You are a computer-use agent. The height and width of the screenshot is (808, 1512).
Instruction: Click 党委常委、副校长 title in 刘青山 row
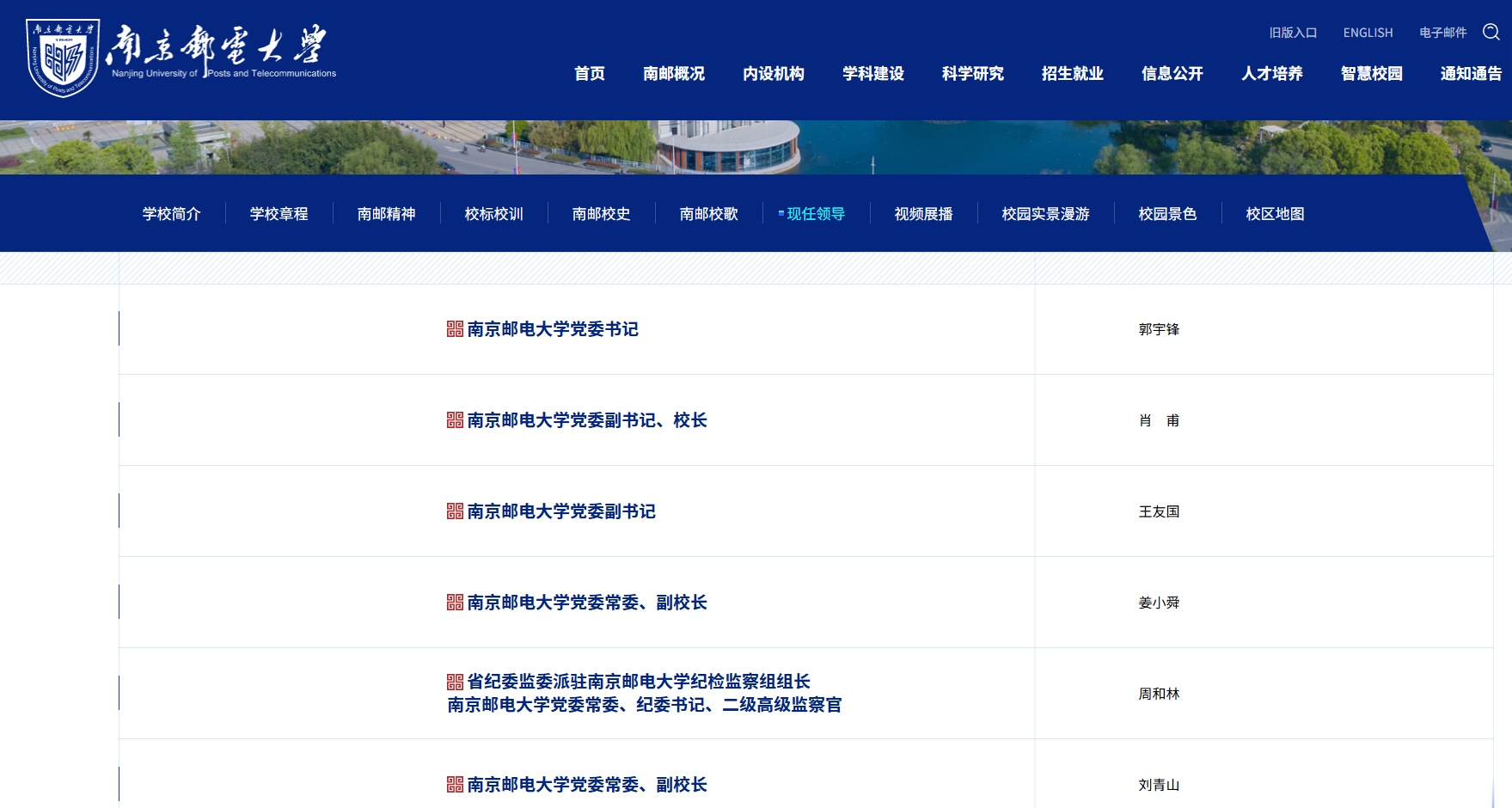[x=587, y=785]
